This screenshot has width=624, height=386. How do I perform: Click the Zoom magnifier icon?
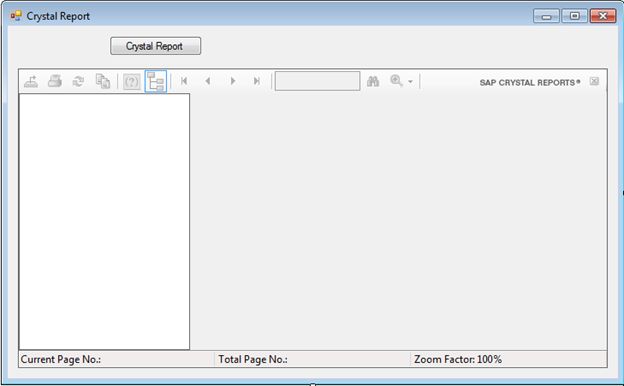point(396,81)
